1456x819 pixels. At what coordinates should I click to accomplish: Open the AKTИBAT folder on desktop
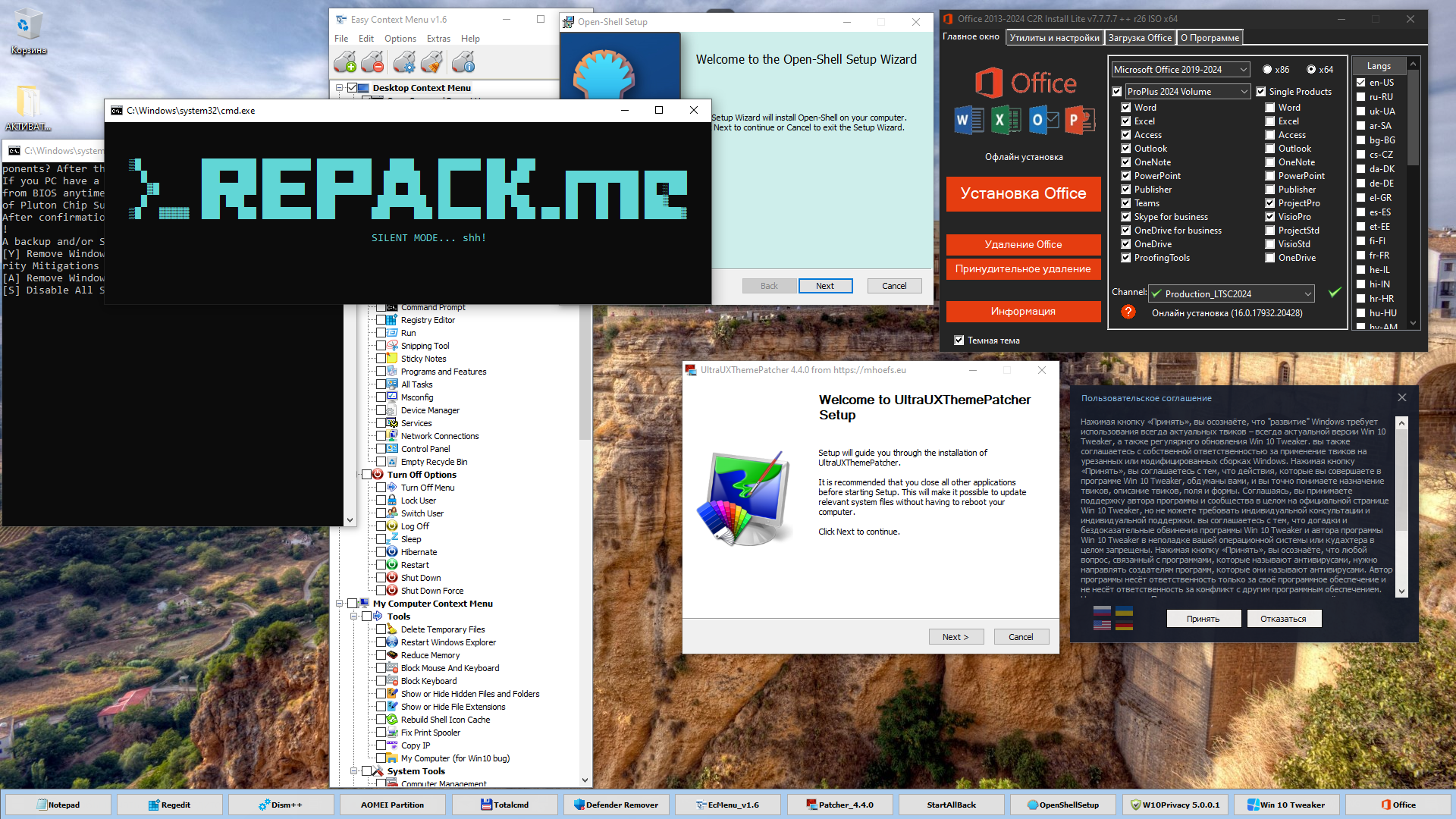pos(28,108)
